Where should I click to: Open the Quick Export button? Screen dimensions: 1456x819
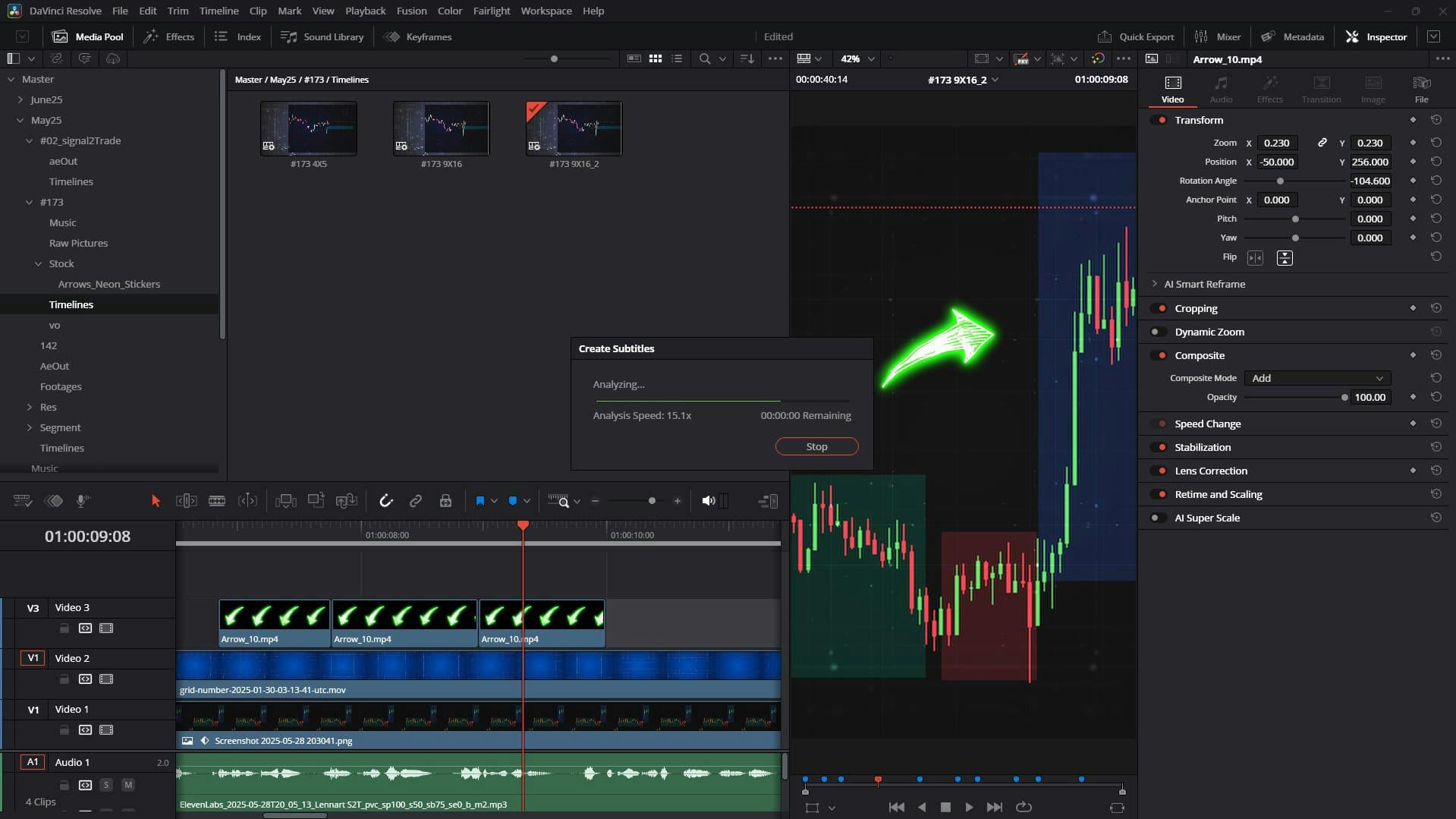(1136, 36)
